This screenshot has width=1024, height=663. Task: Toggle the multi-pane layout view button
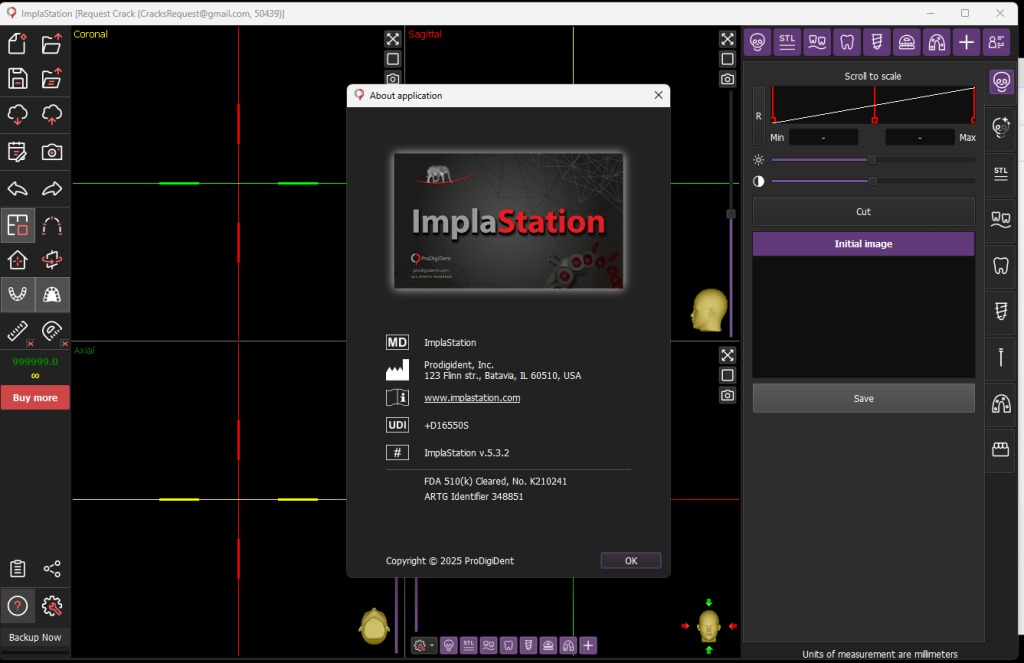[x=17, y=225]
